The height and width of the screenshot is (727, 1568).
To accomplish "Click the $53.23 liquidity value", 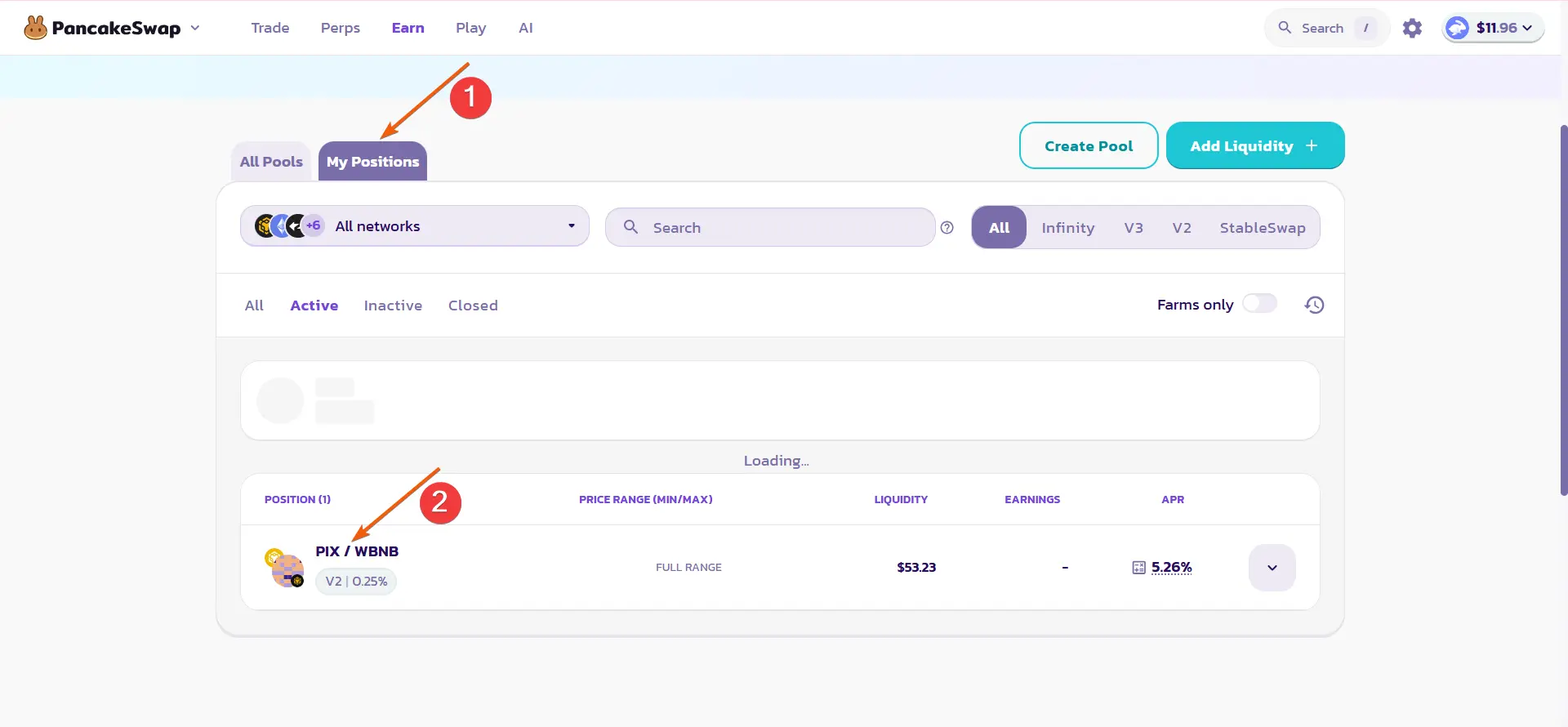I will [x=916, y=567].
